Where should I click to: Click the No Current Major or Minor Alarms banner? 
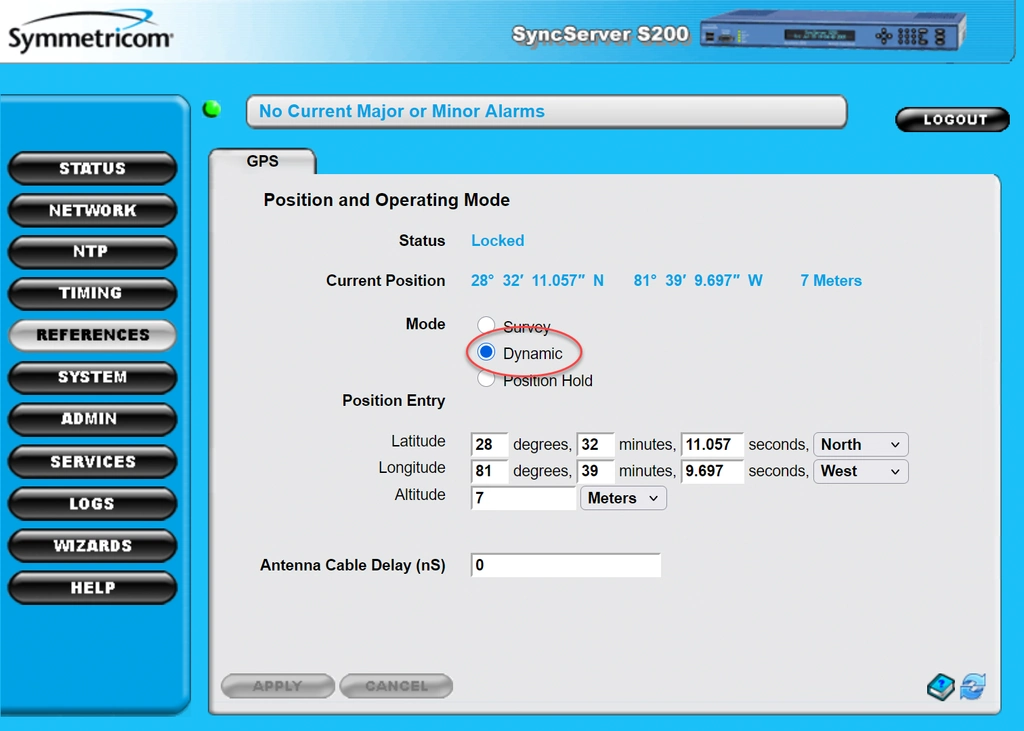[547, 111]
